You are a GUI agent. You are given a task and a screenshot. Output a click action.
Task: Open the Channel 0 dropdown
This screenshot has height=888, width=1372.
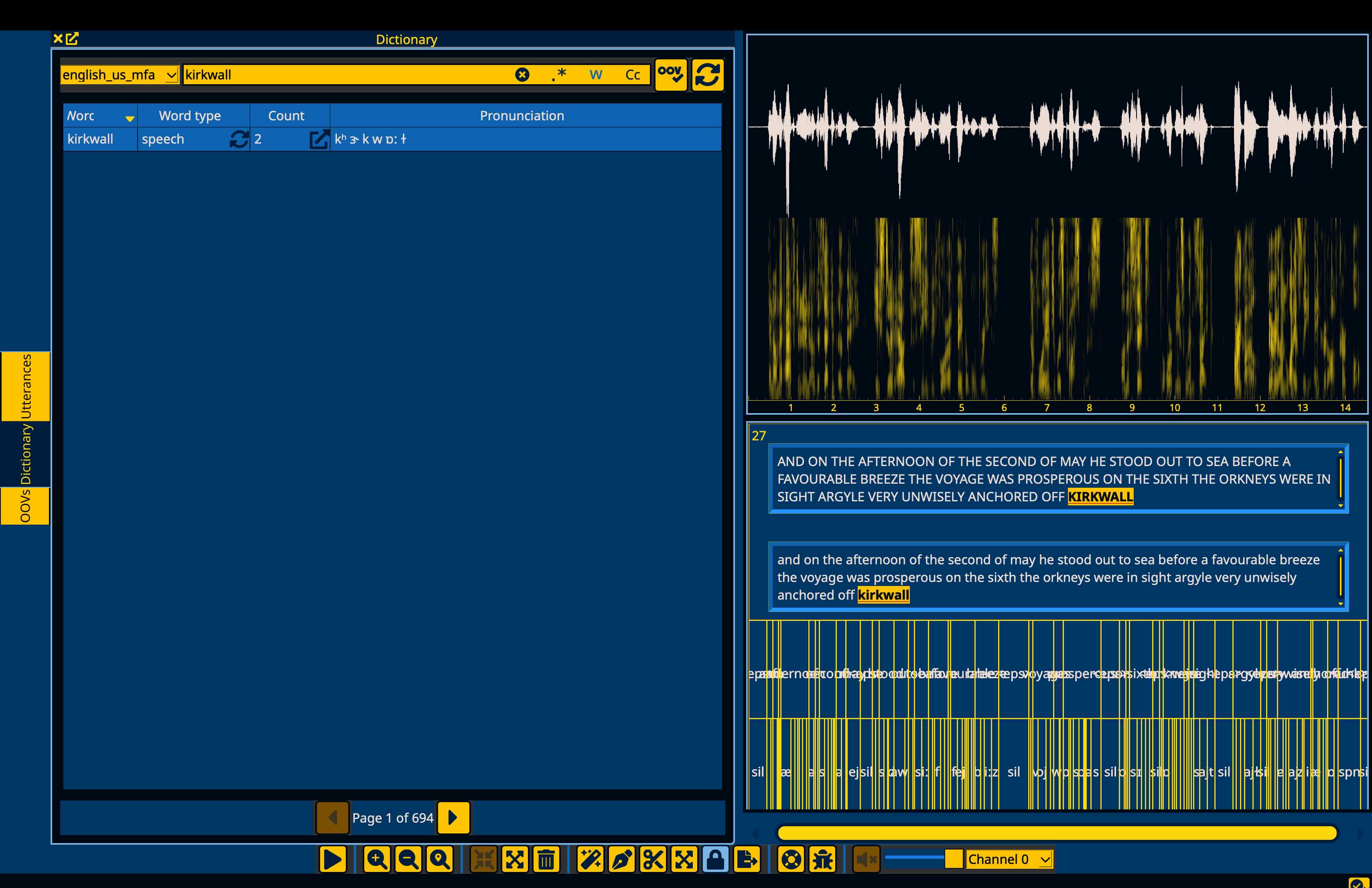[1009, 859]
